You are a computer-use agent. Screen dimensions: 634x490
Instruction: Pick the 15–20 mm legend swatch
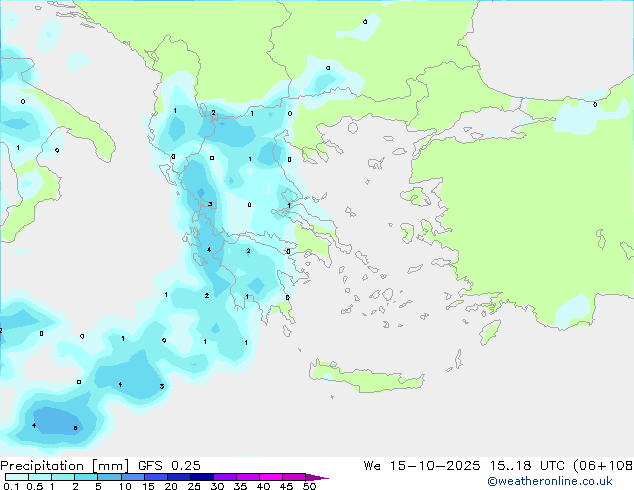(155, 477)
